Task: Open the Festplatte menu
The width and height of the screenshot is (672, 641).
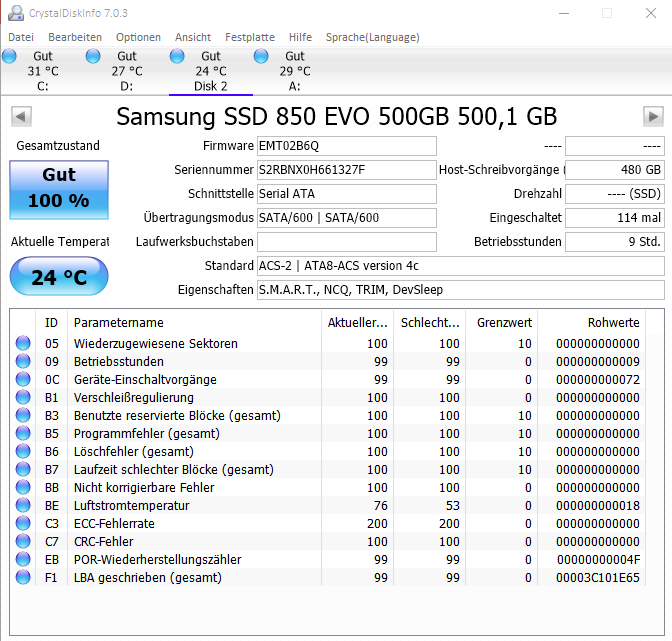Action: pyautogui.click(x=250, y=37)
